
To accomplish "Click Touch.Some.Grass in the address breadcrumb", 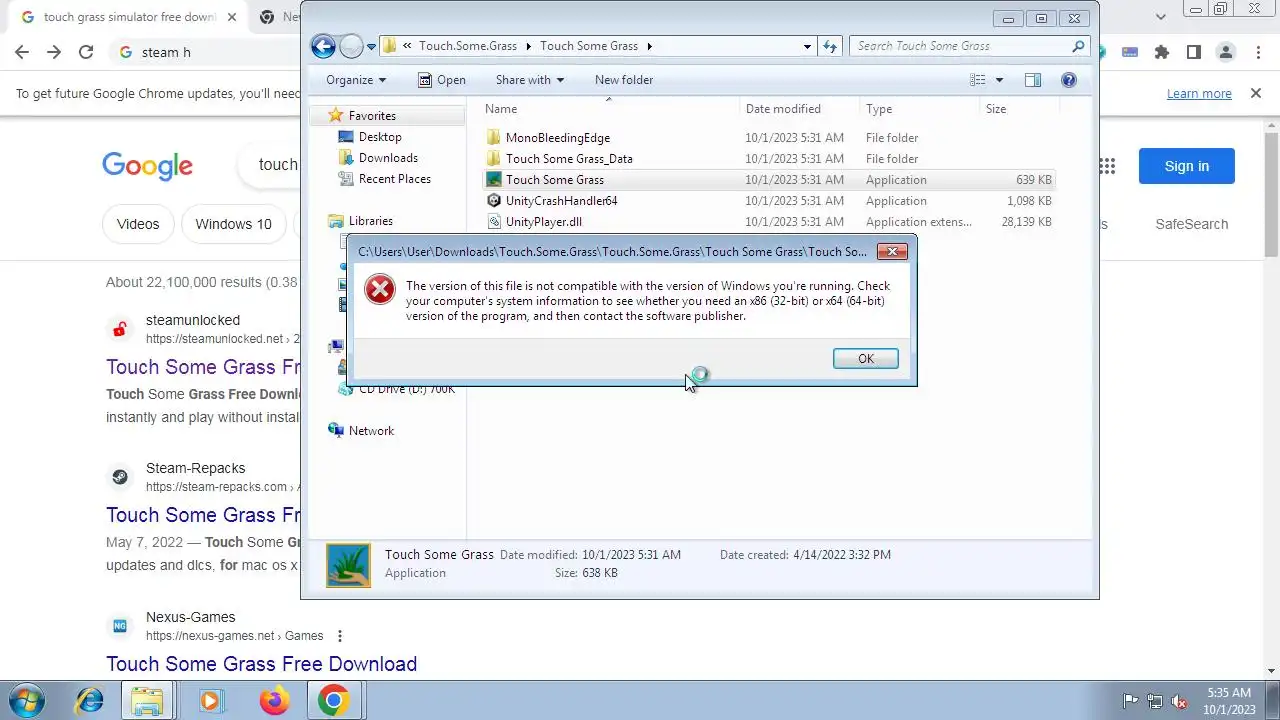I will click(x=469, y=46).
